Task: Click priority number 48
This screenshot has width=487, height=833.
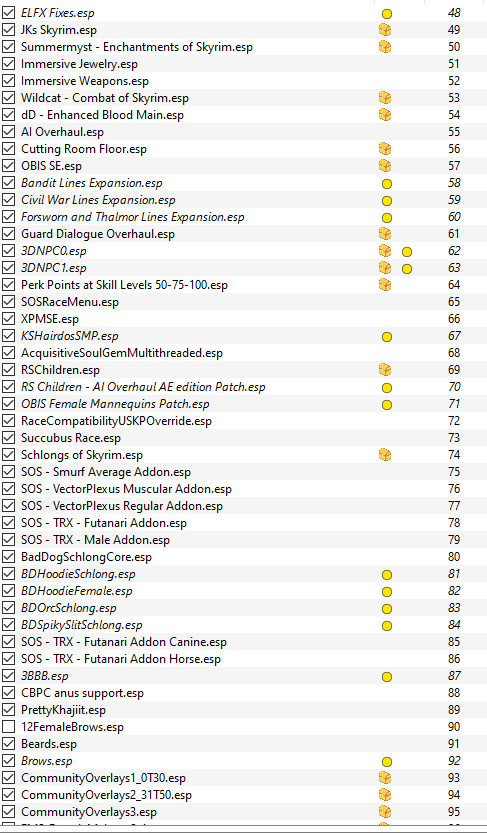Action: click(454, 13)
